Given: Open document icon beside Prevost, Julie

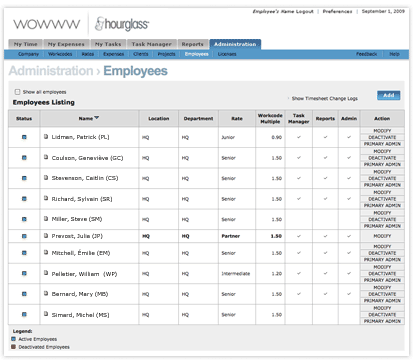Looking at the screenshot, I should coord(46,235).
